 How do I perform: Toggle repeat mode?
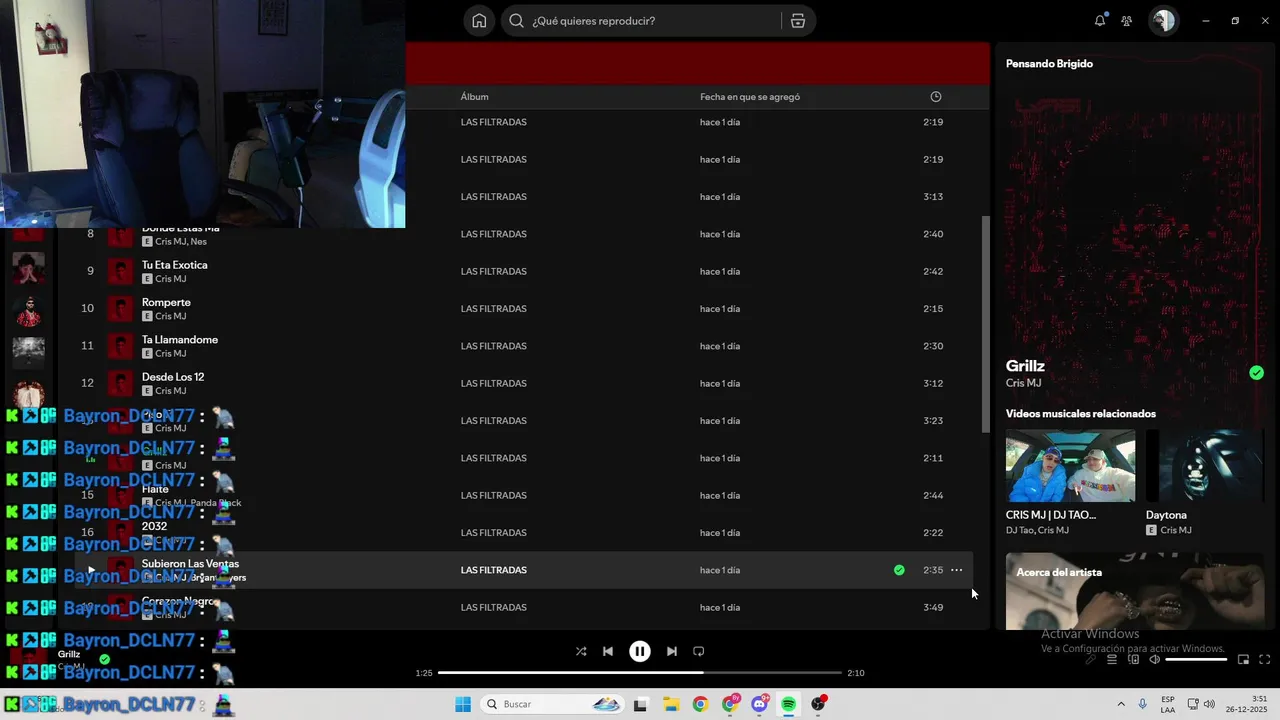click(x=699, y=651)
